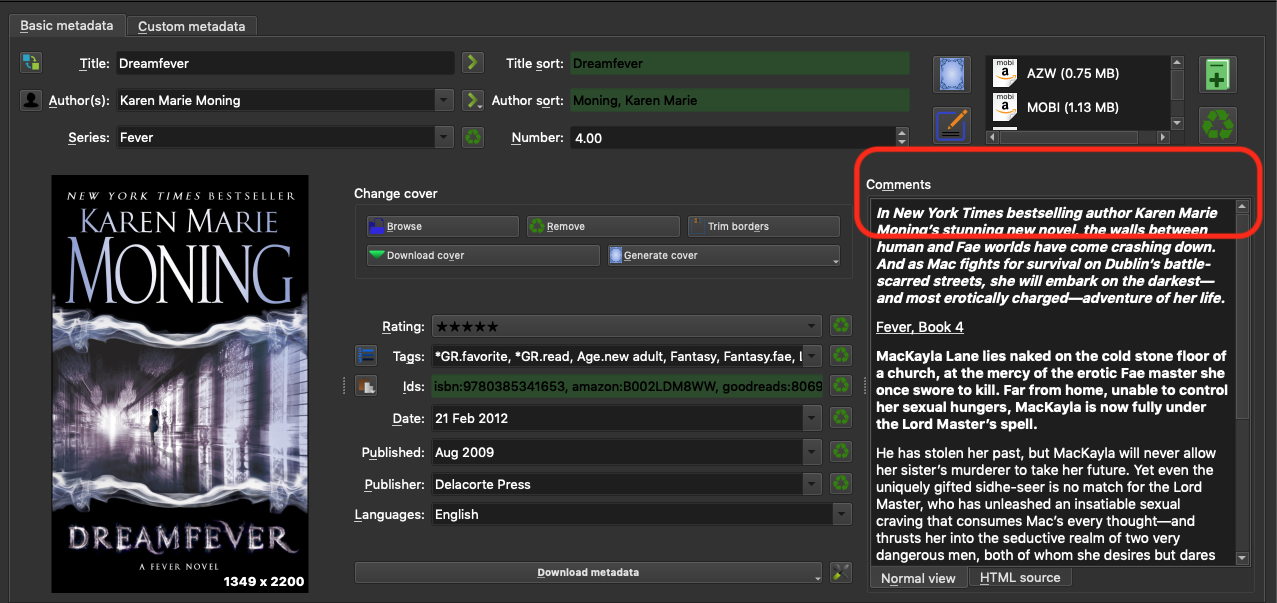Clear the Rating with its recycle icon
Image resolution: width=1277 pixels, height=603 pixels.
coord(841,326)
